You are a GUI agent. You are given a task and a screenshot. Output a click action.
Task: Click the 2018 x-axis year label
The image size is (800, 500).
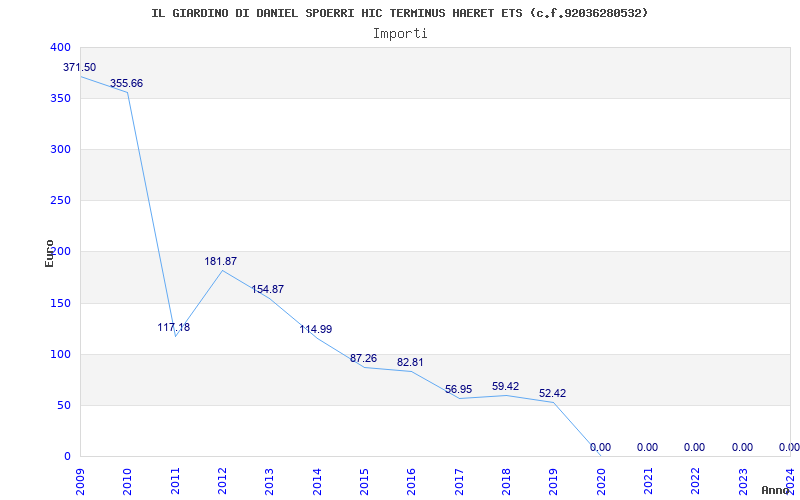click(x=506, y=482)
